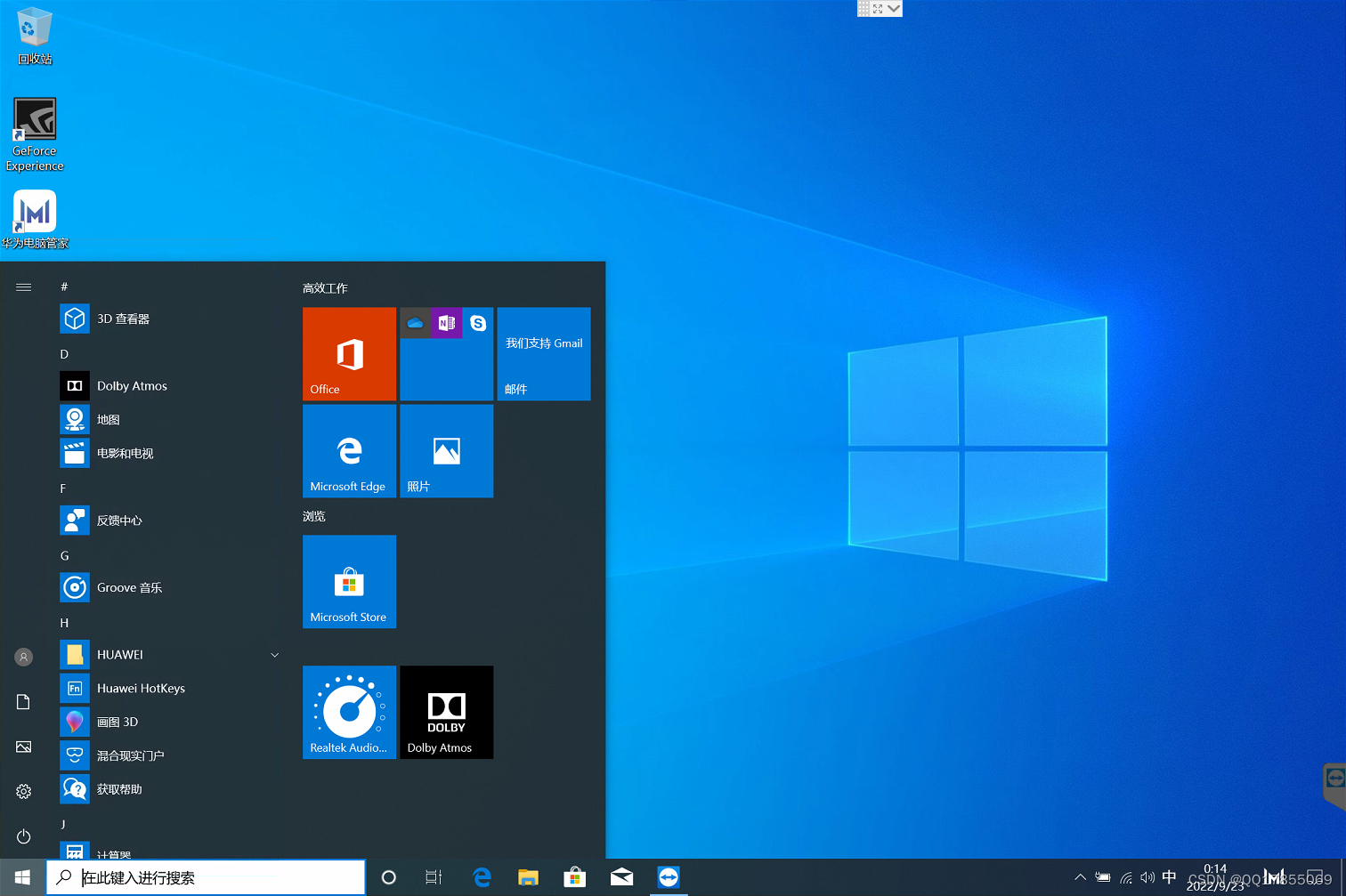
Task: Open 反馈中心 app
Action: [x=169, y=521]
